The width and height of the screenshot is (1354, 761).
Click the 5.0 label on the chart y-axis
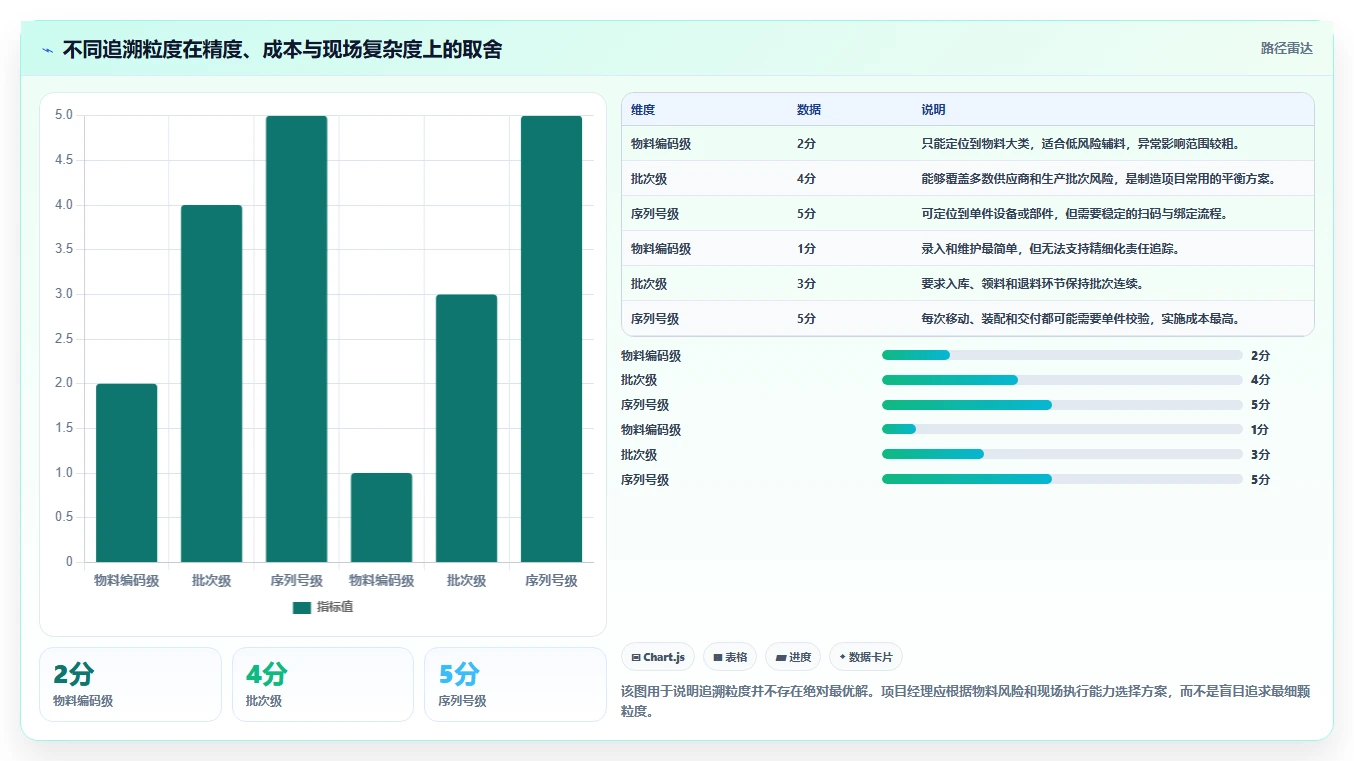tap(64, 115)
